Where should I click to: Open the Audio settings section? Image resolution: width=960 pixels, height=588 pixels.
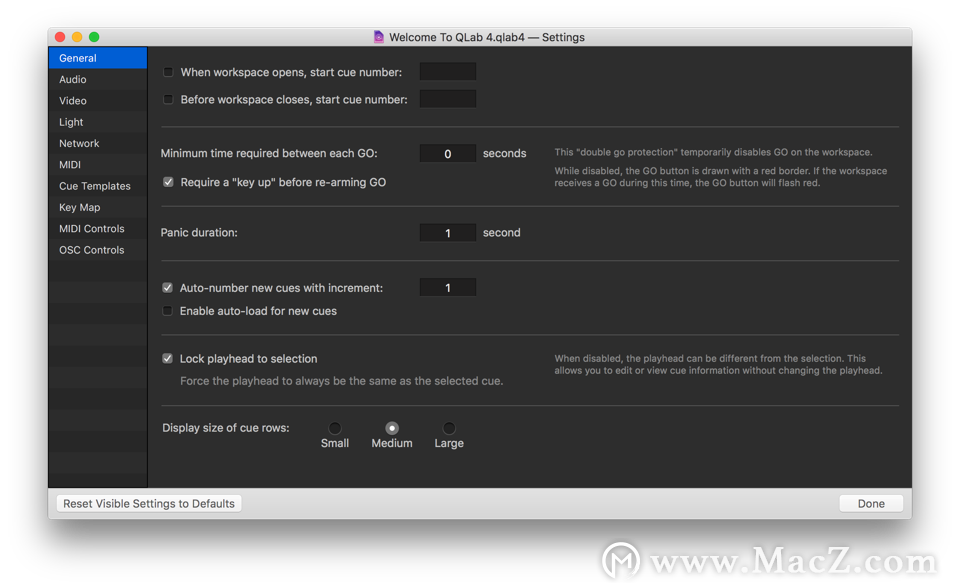pyautogui.click(x=97, y=80)
